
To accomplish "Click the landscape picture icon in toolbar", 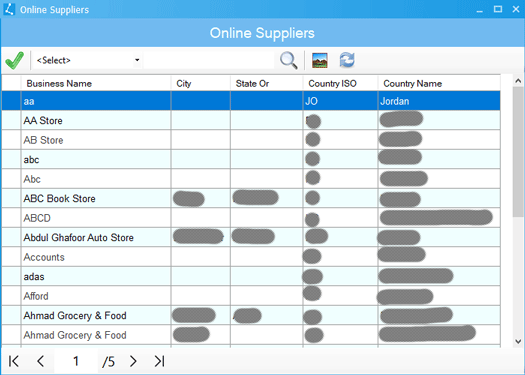I will [320, 60].
